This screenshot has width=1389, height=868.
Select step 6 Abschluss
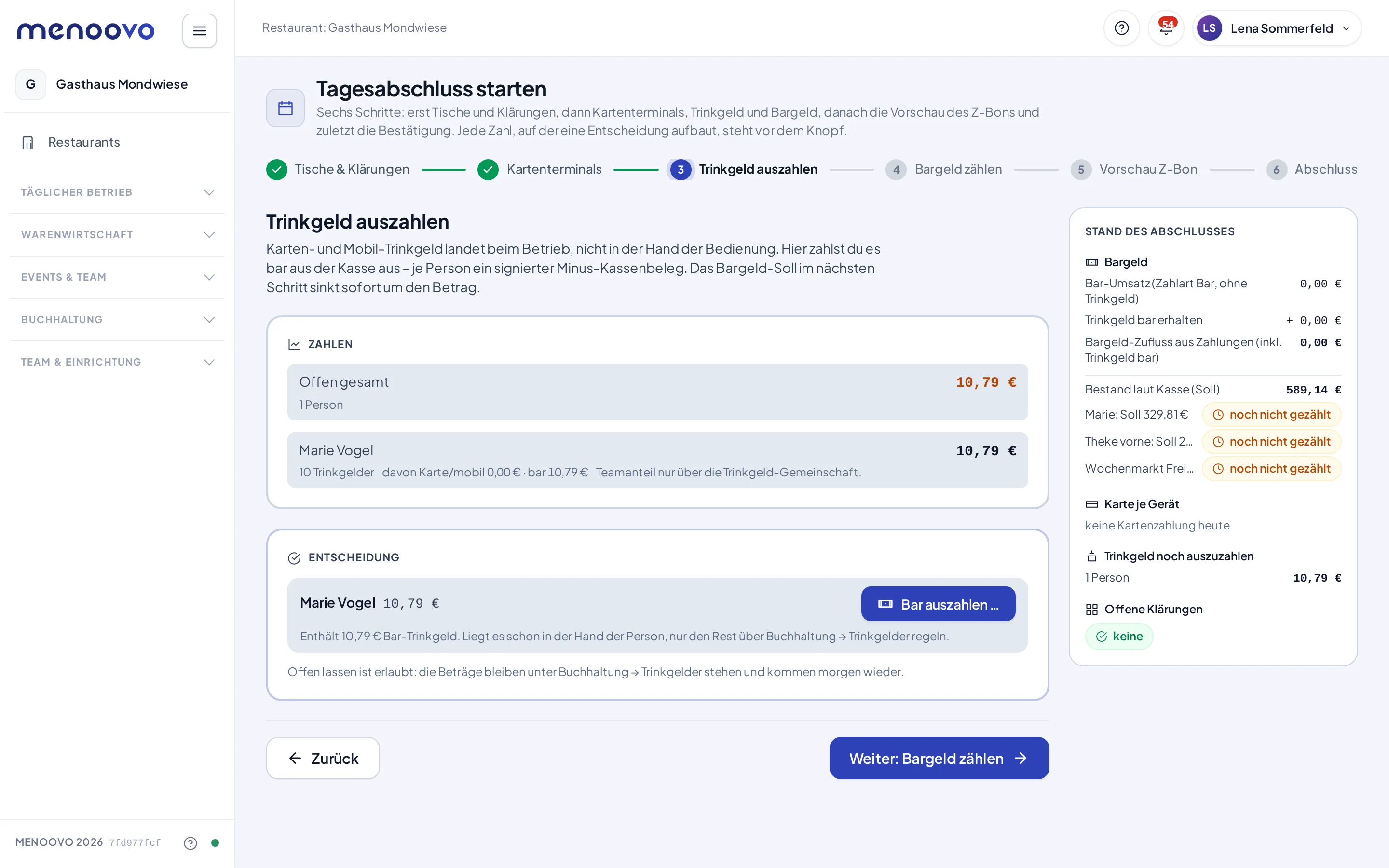pos(1312,169)
